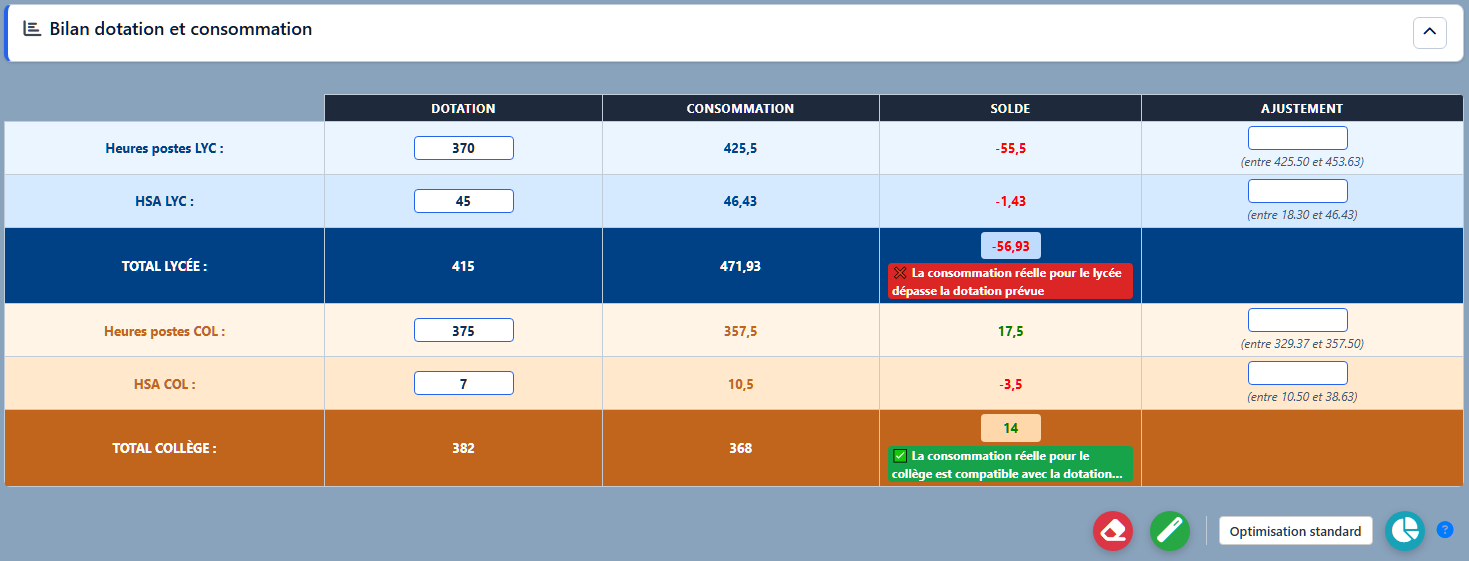The height and width of the screenshot is (561, 1469).
Task: Click the Heures postes LYC row label
Action: [x=164, y=148]
